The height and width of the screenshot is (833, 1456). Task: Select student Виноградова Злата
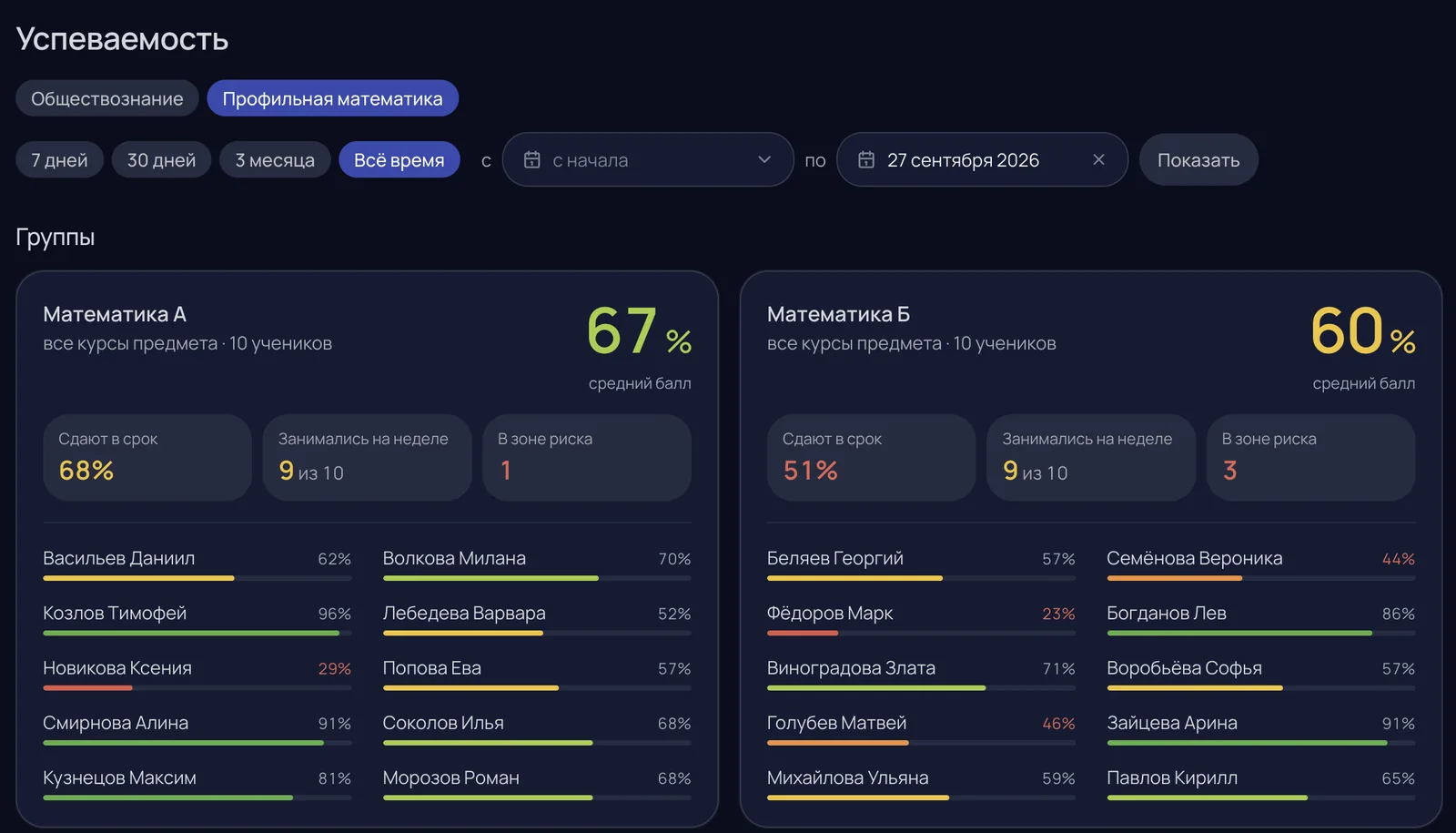(921, 674)
